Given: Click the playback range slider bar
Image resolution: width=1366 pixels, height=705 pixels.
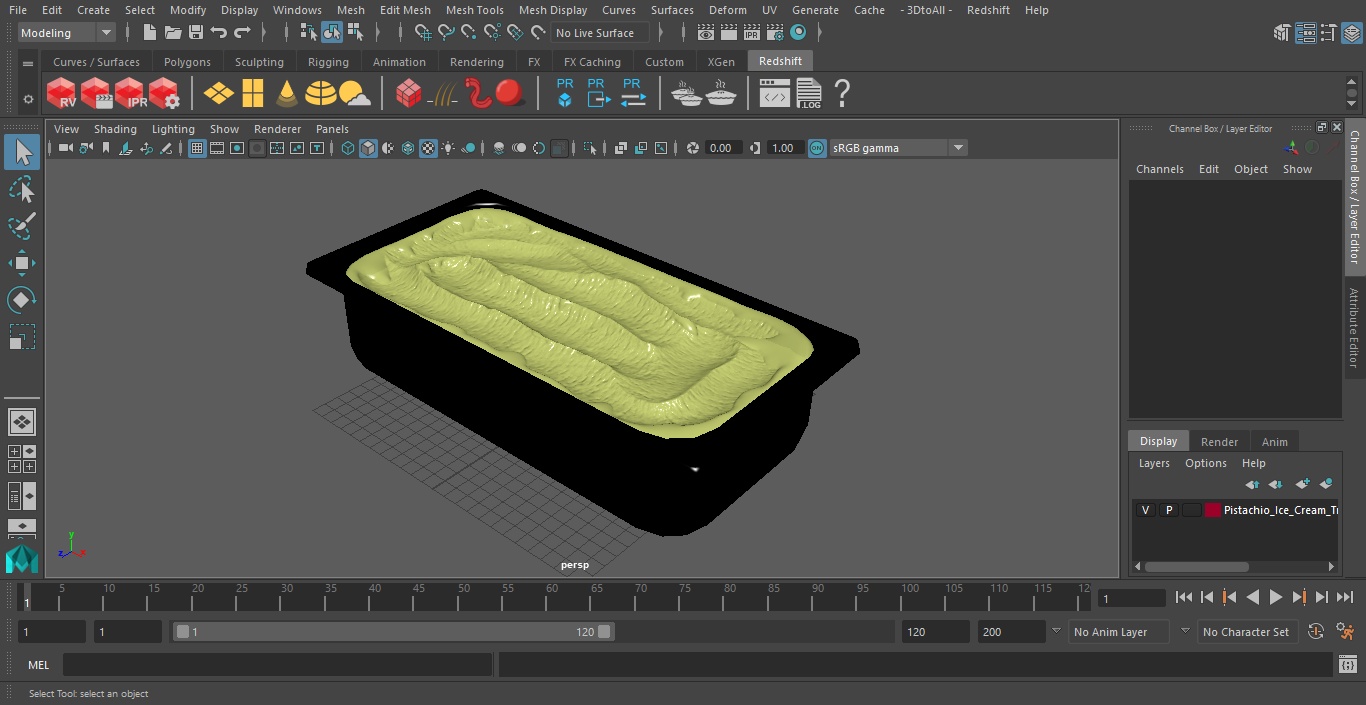Looking at the screenshot, I should point(394,632).
